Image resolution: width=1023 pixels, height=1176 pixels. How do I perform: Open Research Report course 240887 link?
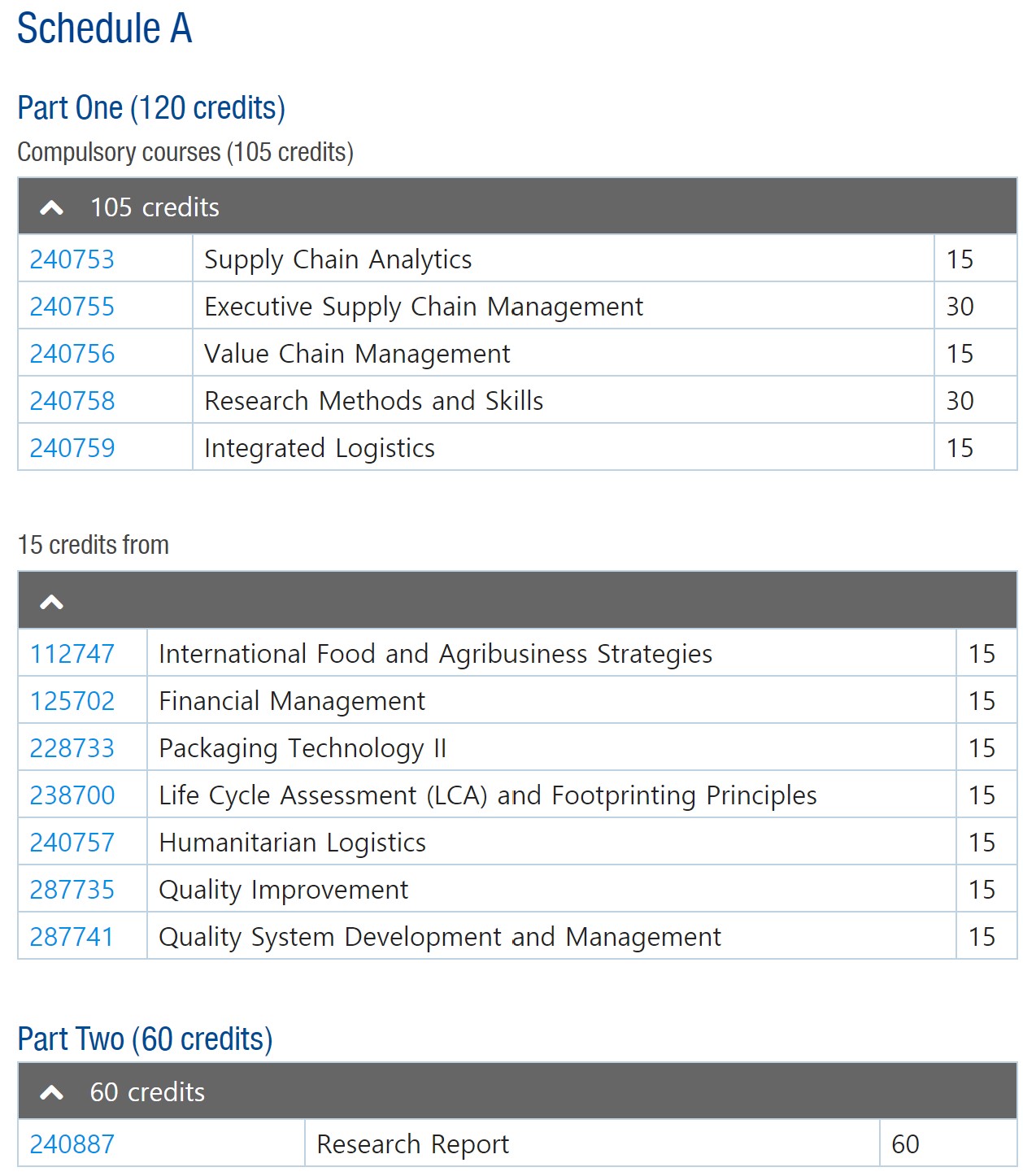tap(72, 1144)
